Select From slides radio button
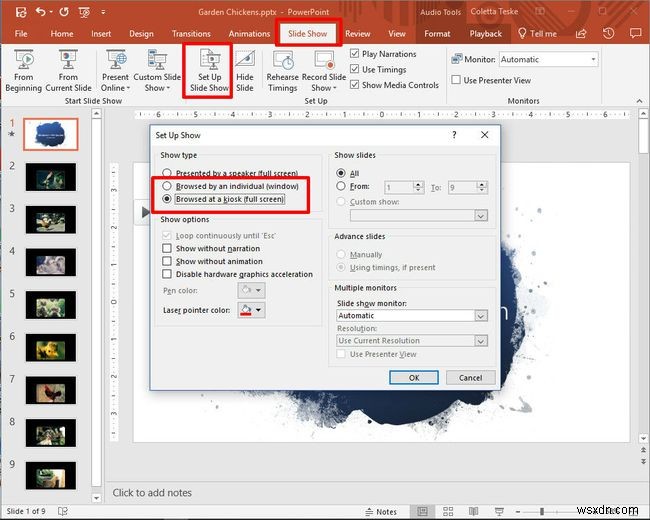The height and width of the screenshot is (520, 650). [x=341, y=186]
